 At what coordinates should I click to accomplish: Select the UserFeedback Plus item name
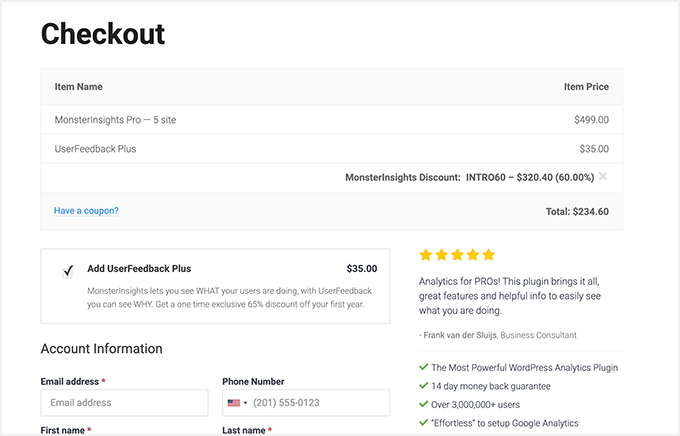[x=95, y=149]
